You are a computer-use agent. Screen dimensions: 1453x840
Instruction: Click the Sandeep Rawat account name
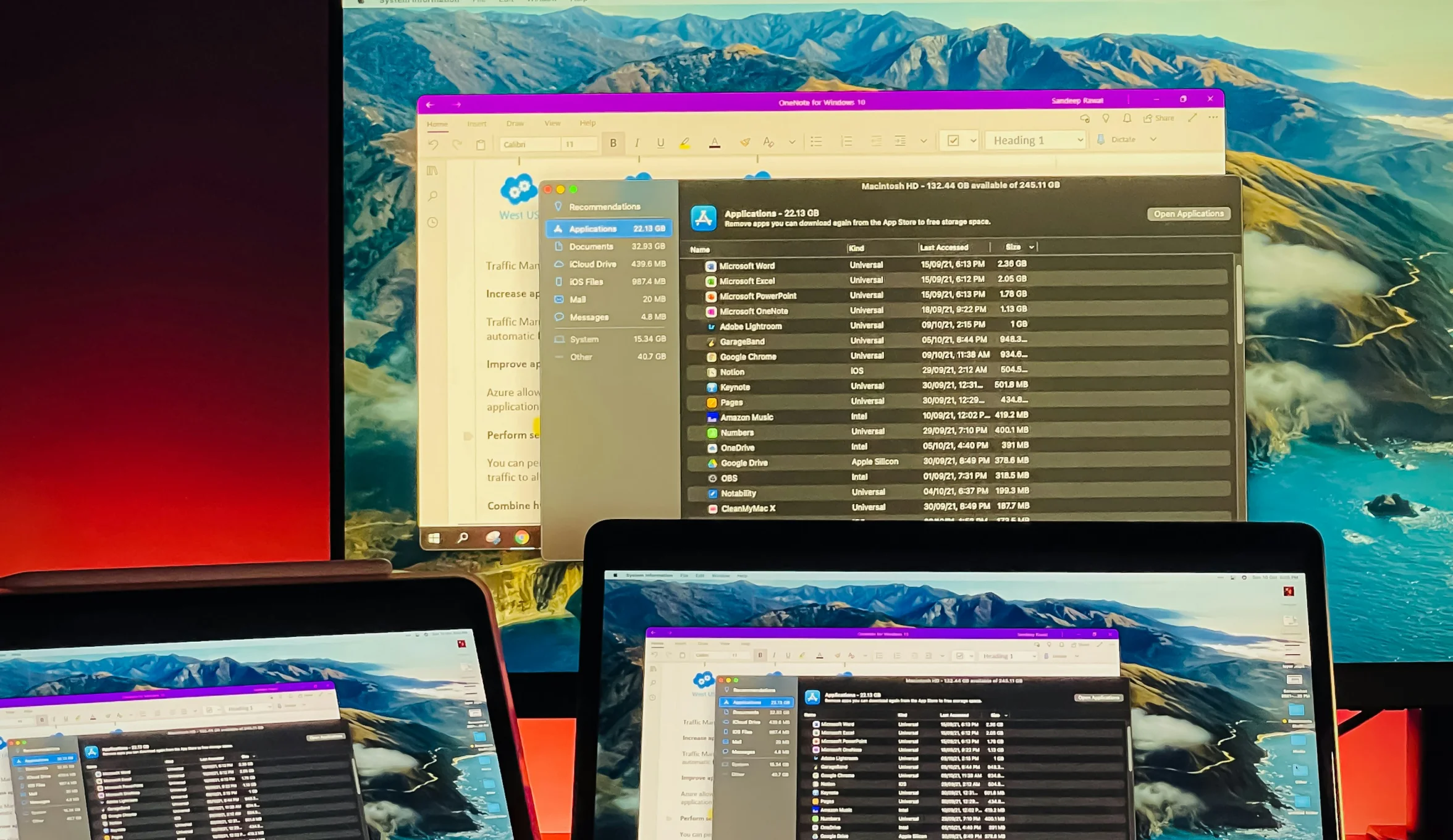[1077, 101]
